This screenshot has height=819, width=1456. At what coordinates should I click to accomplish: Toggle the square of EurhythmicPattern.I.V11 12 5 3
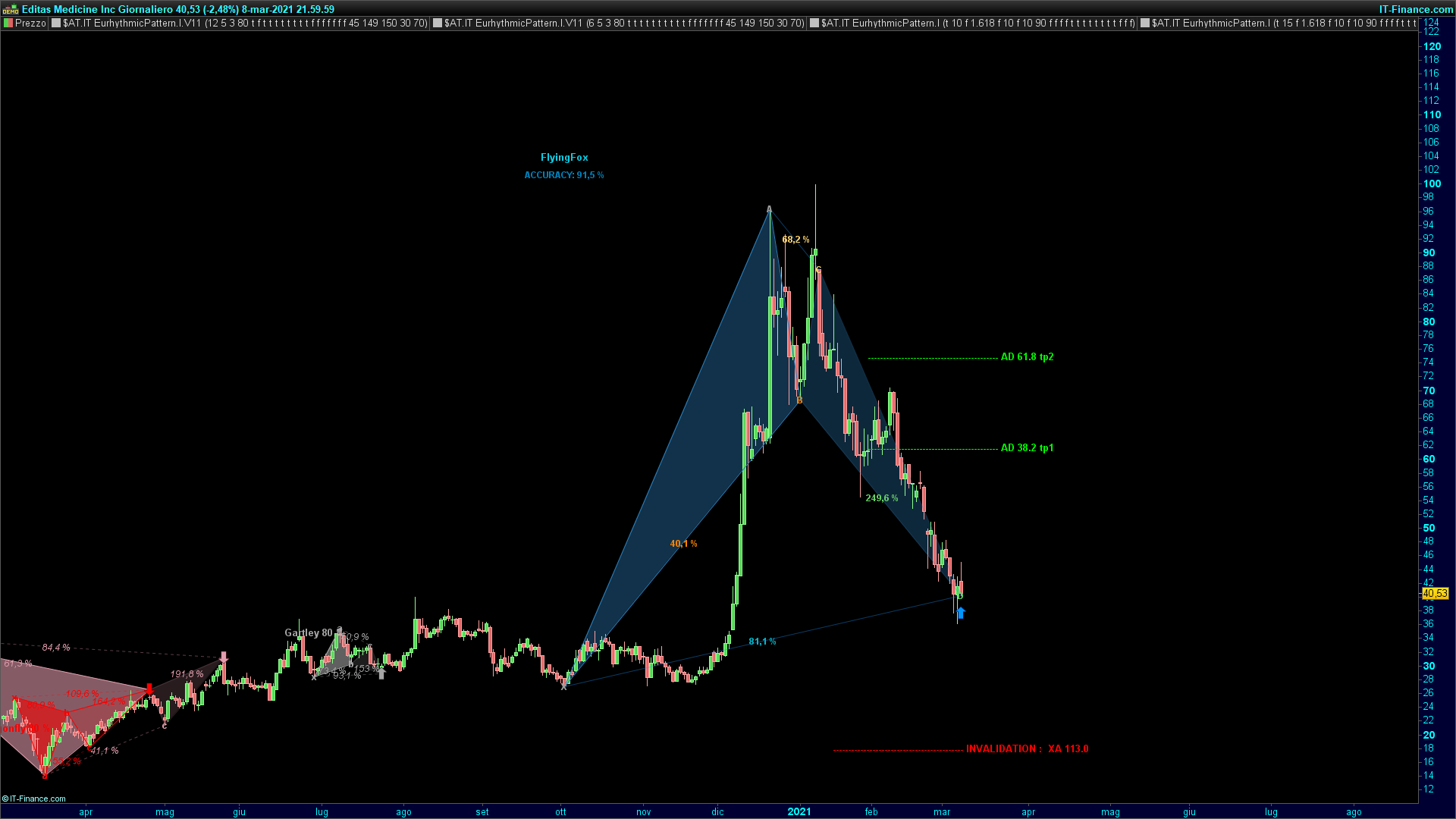[56, 24]
